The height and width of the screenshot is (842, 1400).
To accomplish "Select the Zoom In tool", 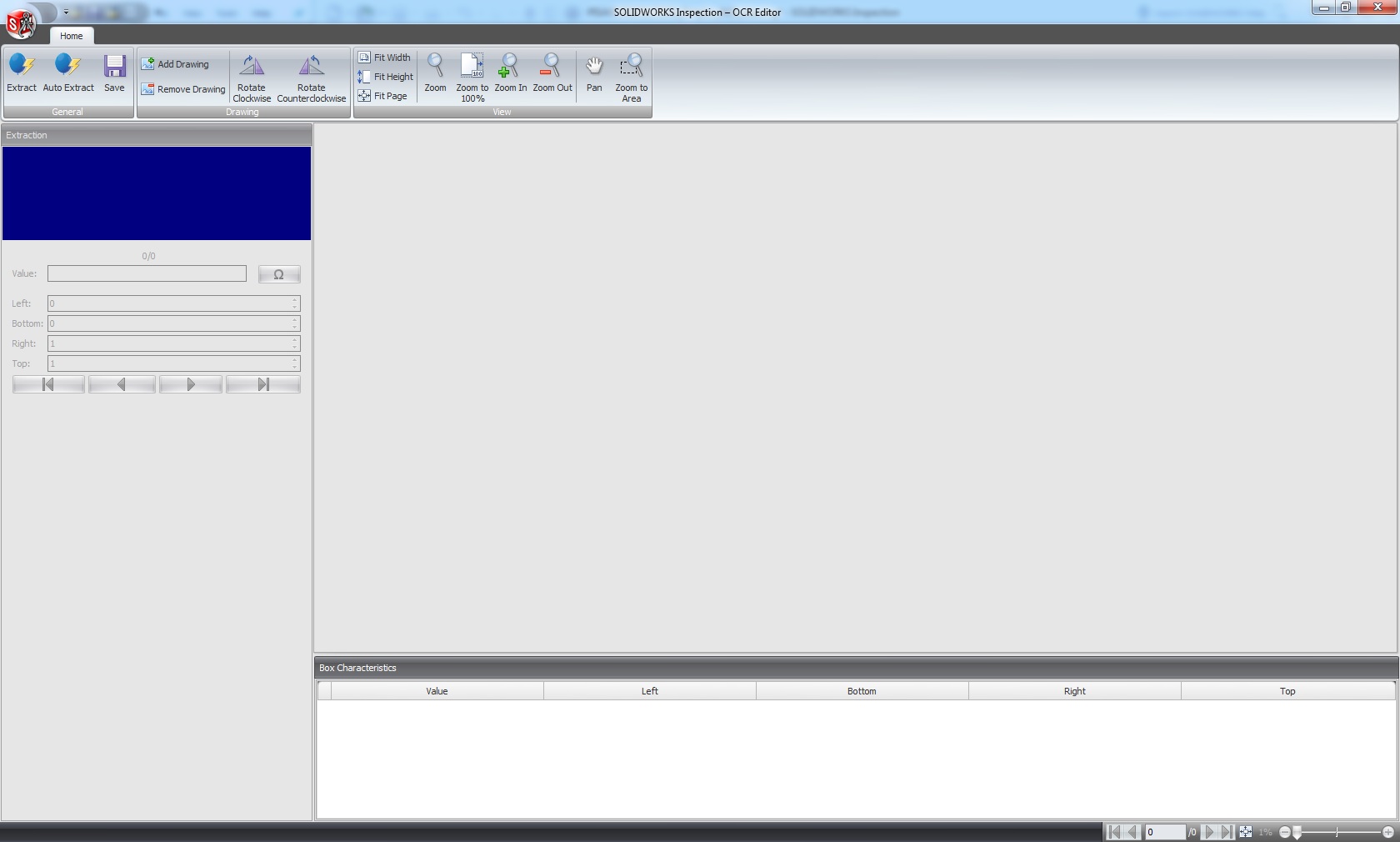I will (510, 73).
